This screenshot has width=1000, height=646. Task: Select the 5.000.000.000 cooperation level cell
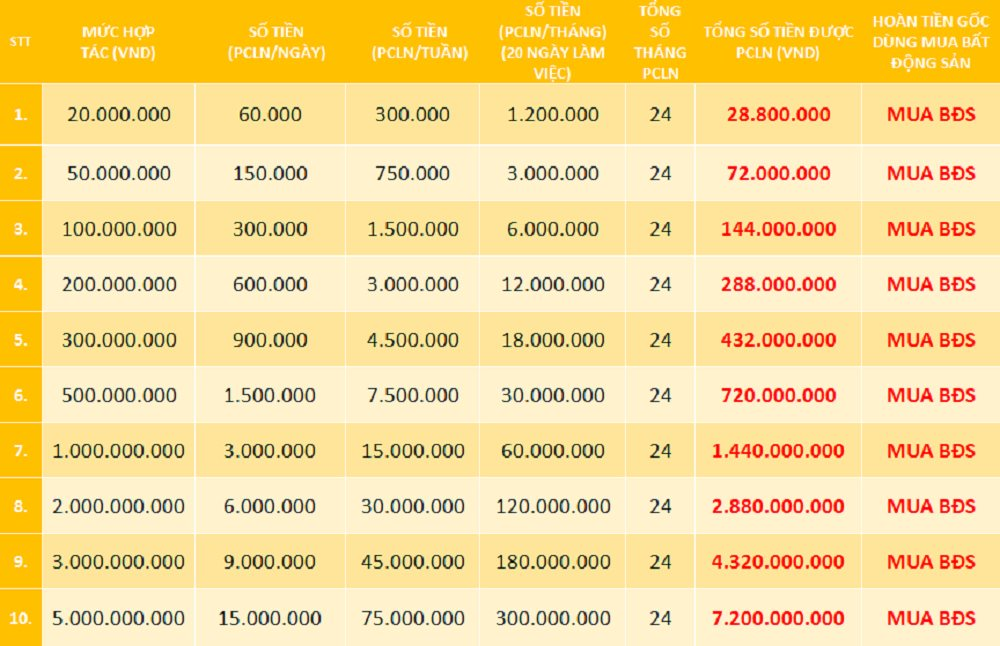click(x=118, y=618)
